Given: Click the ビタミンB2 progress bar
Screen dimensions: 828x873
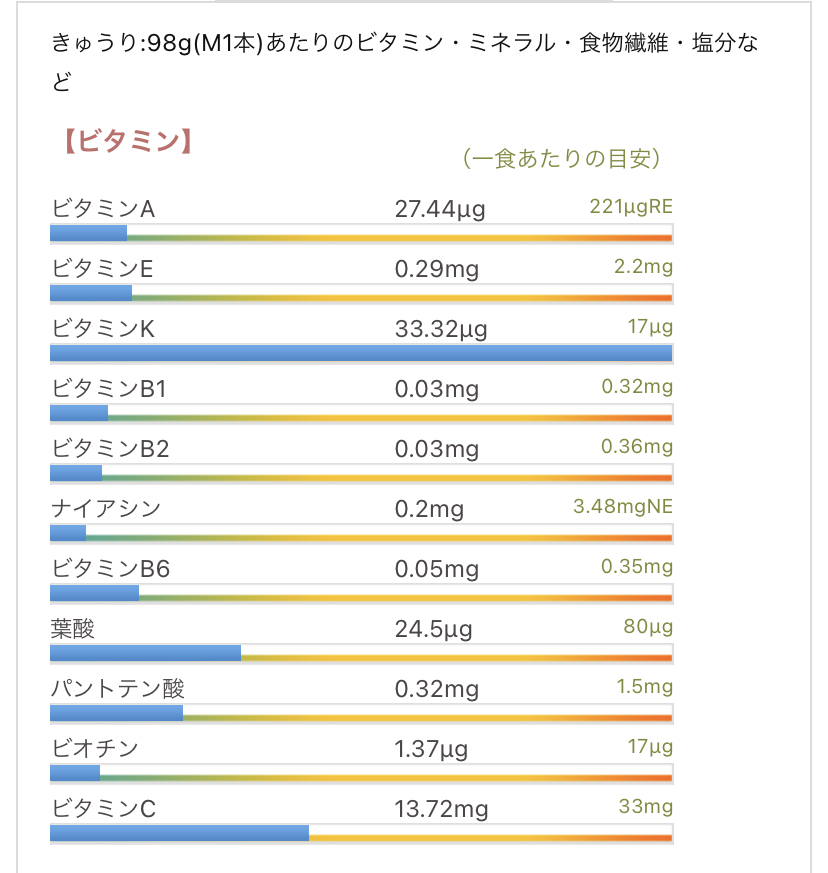Looking at the screenshot, I should [361, 473].
